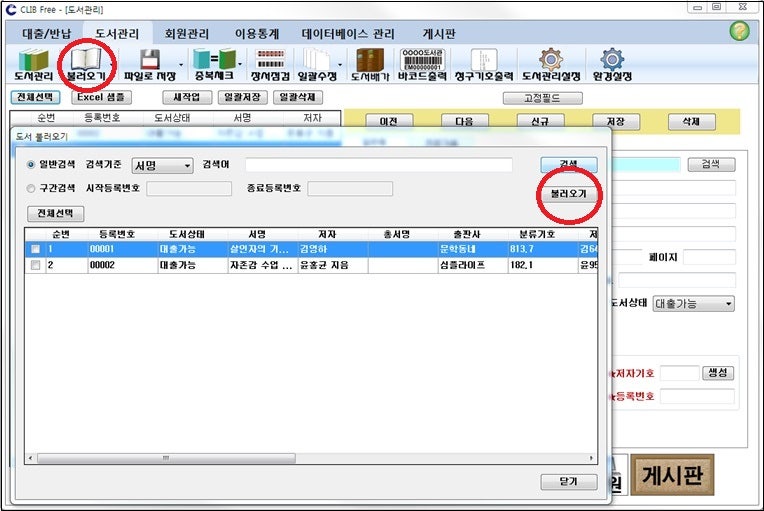Click the 삭제 button
Viewport: 764px width, 511px height.
[x=691, y=121]
